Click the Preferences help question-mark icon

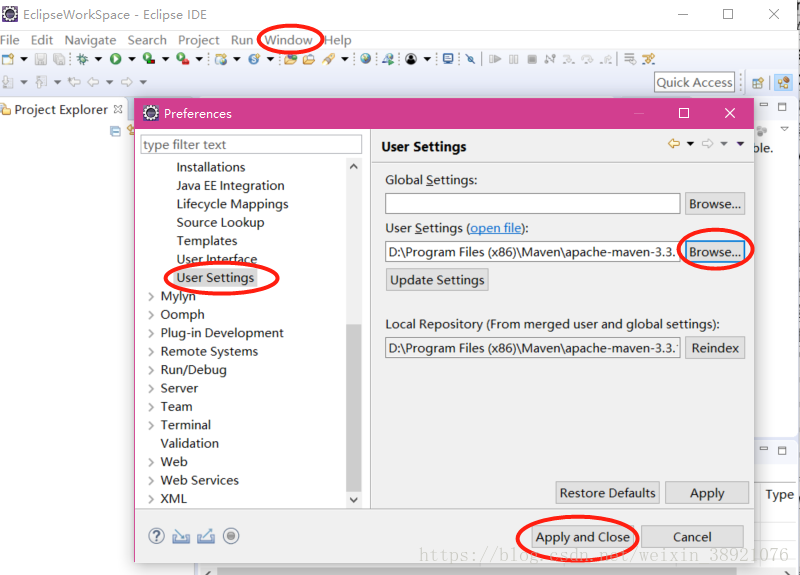coord(157,536)
